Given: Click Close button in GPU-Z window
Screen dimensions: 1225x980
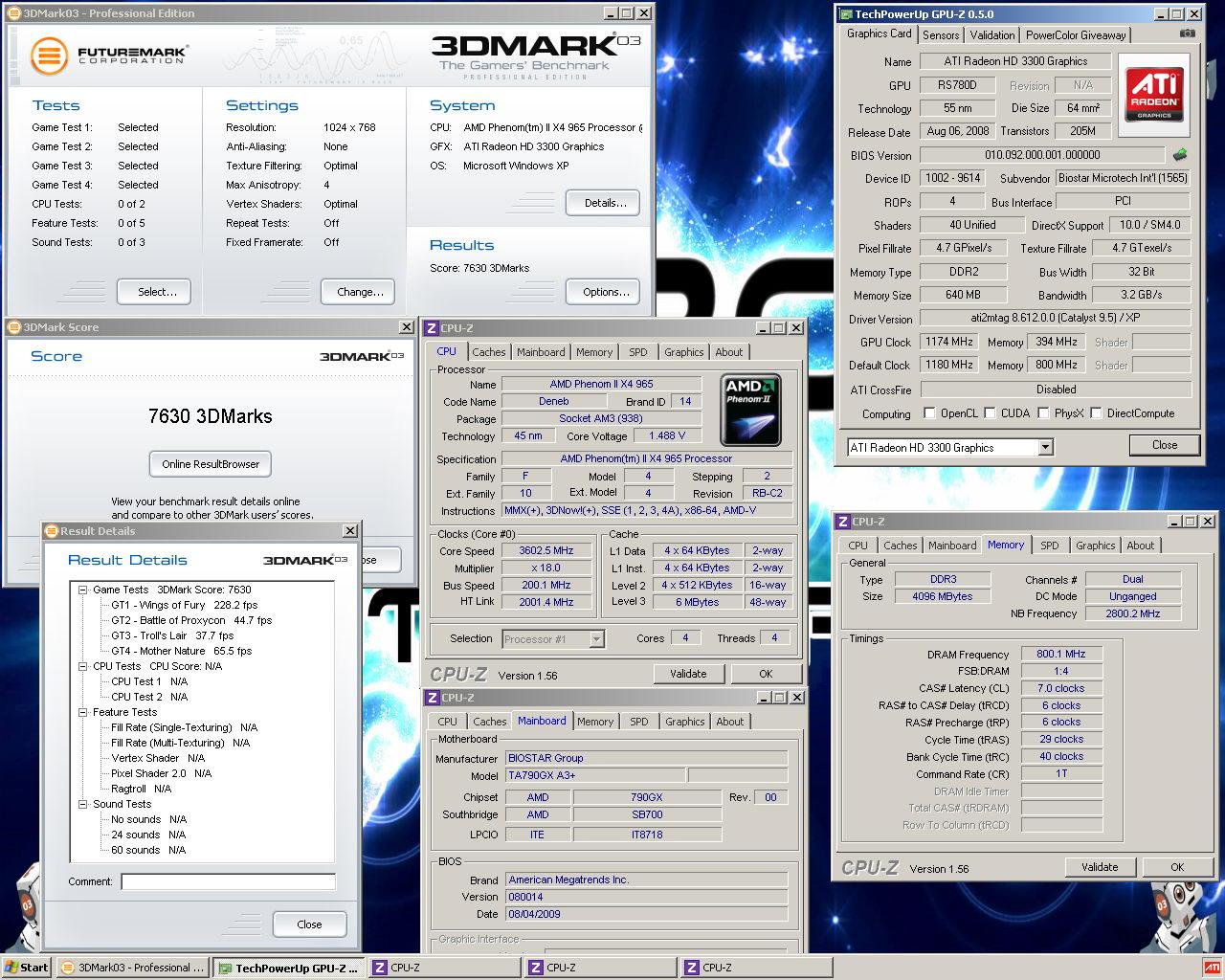Looking at the screenshot, I should pos(1165,445).
